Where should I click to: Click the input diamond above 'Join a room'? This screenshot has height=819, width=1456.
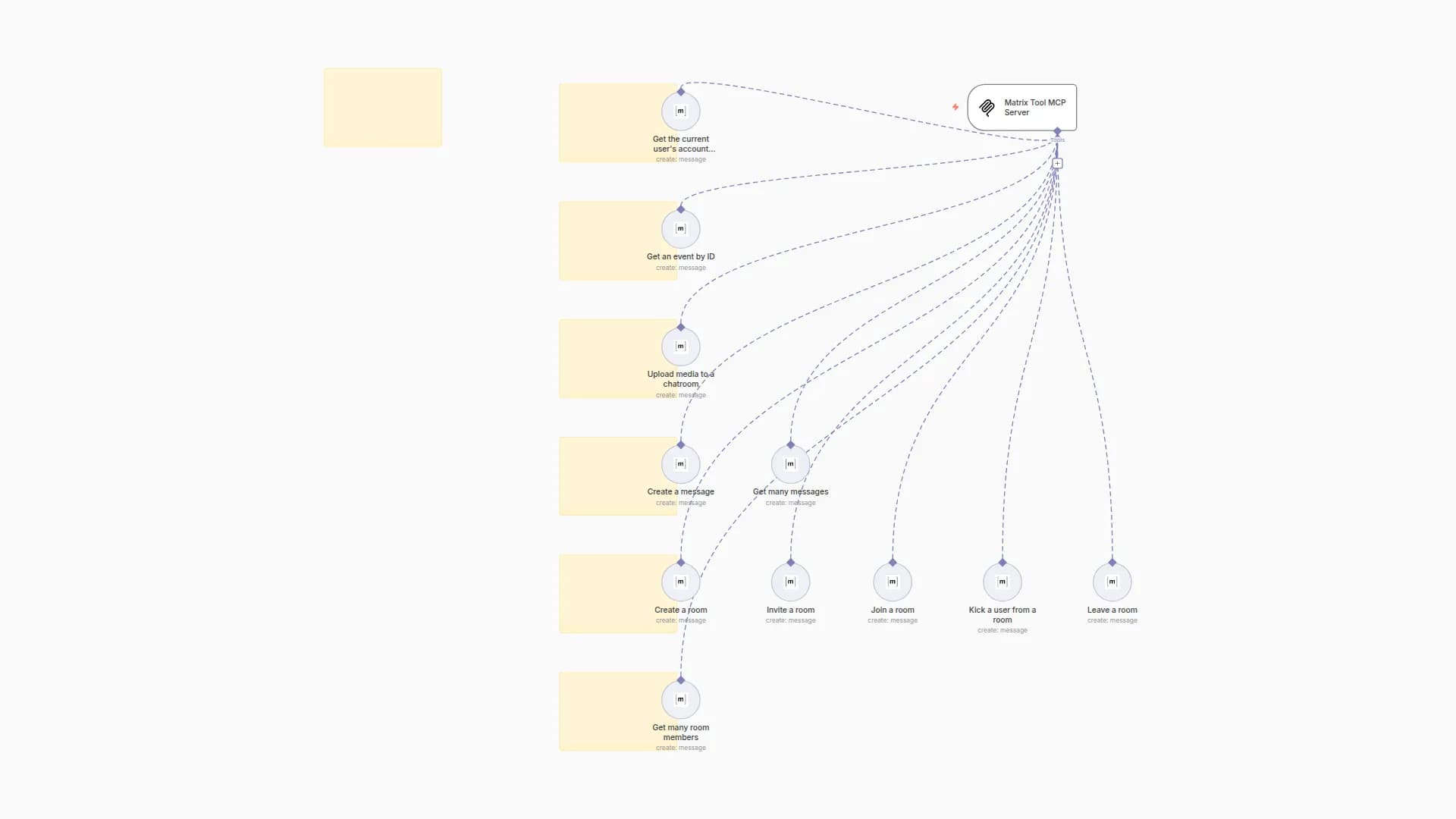(893, 563)
